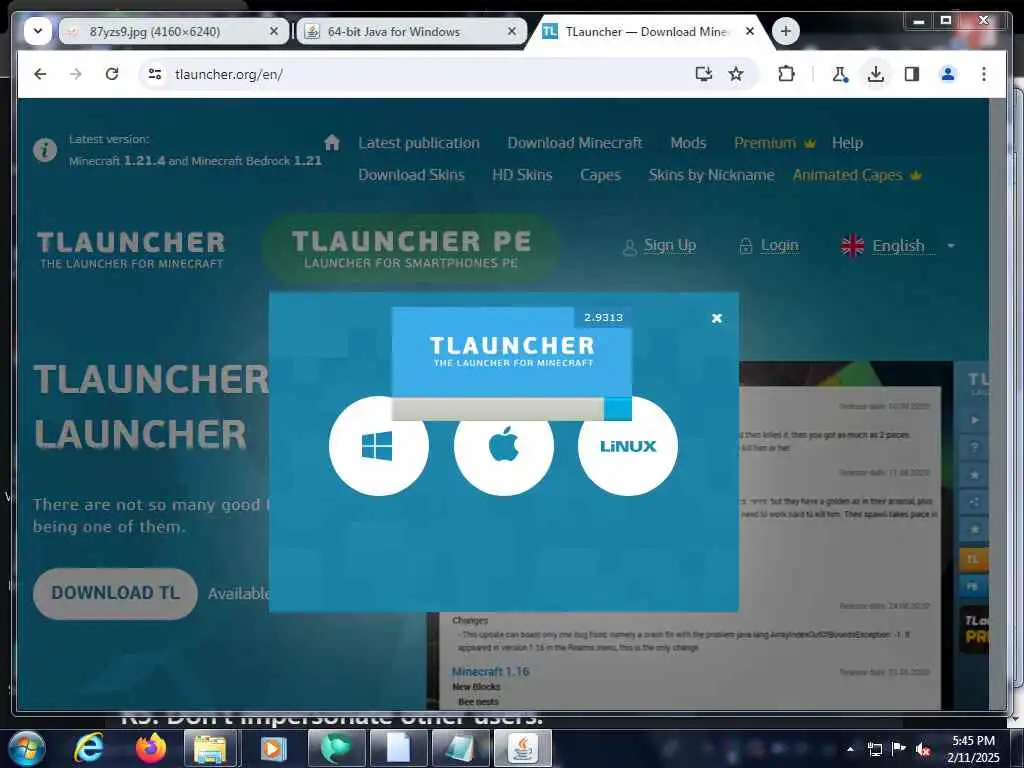Open Windows Explorer folder in taskbar
The height and width of the screenshot is (768, 1024).
(212, 748)
